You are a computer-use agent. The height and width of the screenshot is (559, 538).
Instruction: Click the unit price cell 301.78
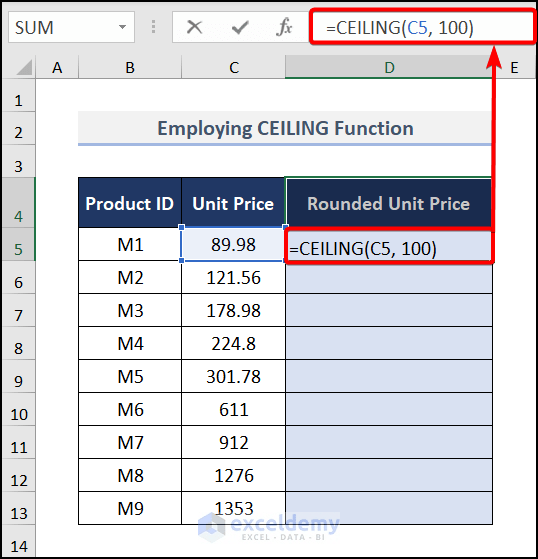tap(234, 376)
